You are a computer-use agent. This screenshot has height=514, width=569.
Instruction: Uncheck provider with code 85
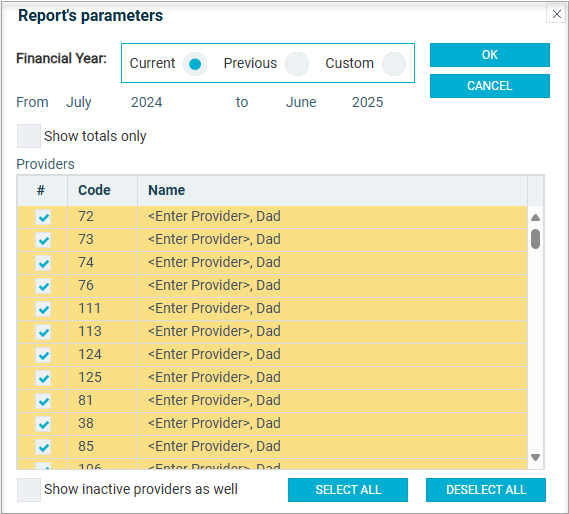[43, 447]
